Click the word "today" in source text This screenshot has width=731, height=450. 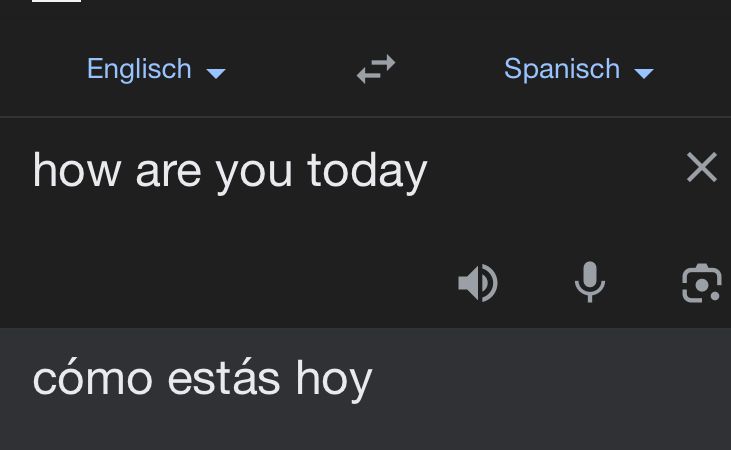coord(367,170)
